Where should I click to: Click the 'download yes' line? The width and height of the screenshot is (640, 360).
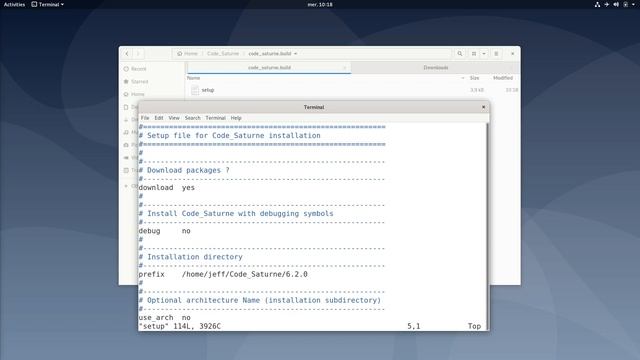[167, 188]
